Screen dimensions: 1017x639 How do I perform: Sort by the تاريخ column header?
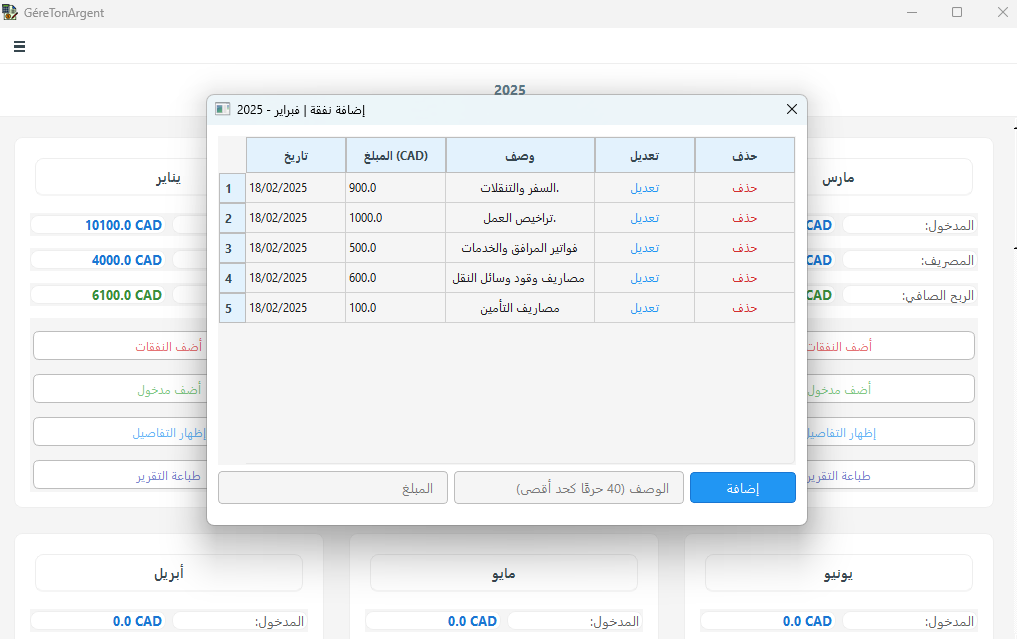295,156
